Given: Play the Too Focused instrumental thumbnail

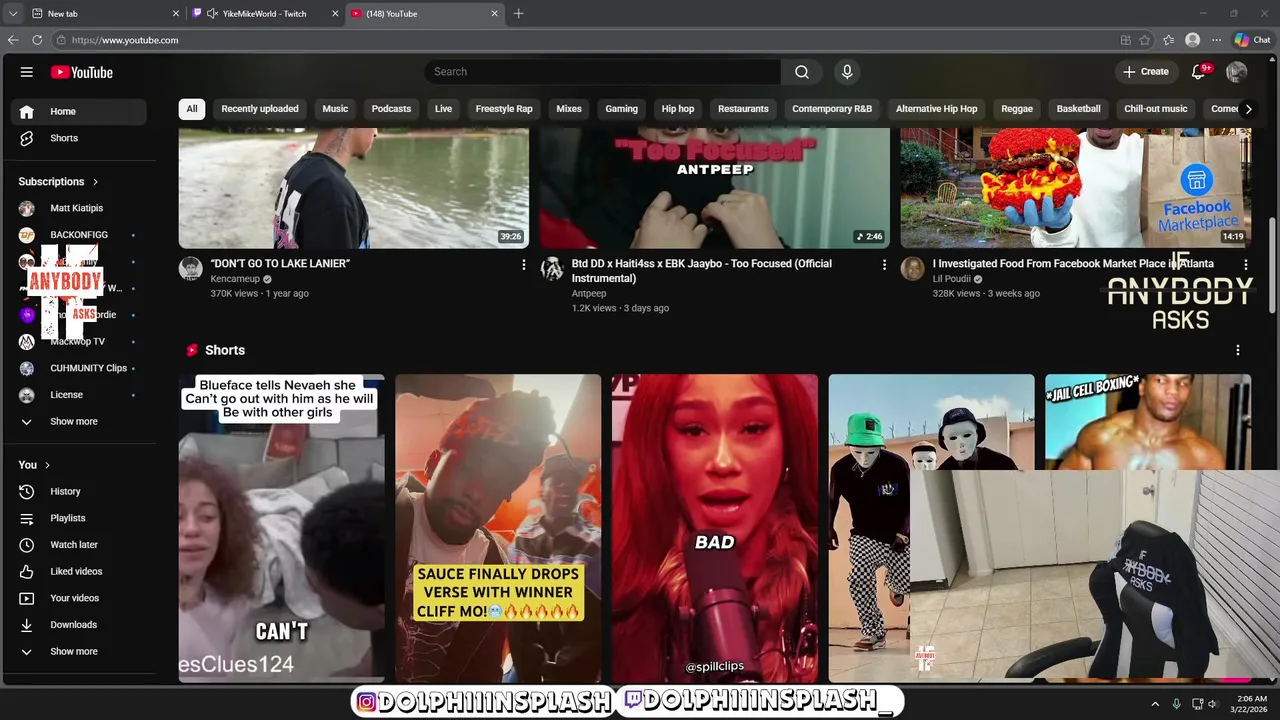Looking at the screenshot, I should (714, 188).
